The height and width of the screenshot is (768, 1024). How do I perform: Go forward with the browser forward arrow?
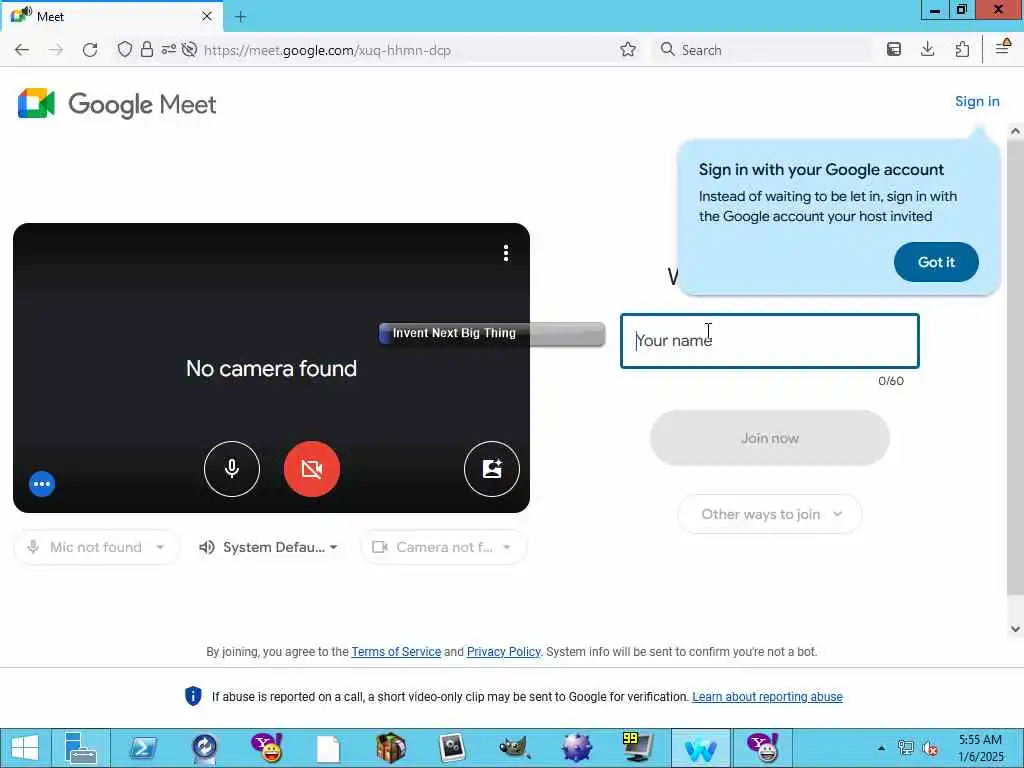[x=56, y=50]
